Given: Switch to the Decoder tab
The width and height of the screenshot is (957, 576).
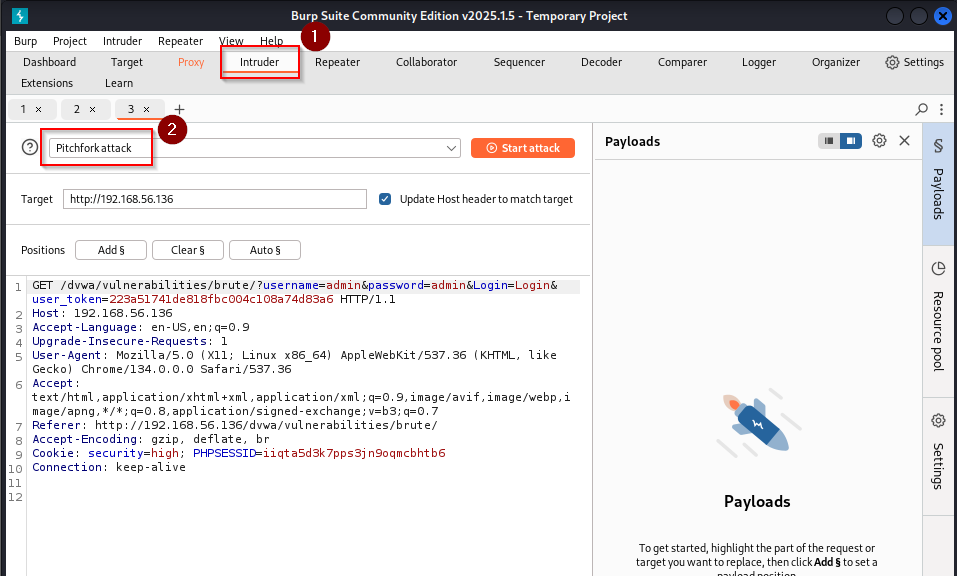Looking at the screenshot, I should point(602,62).
